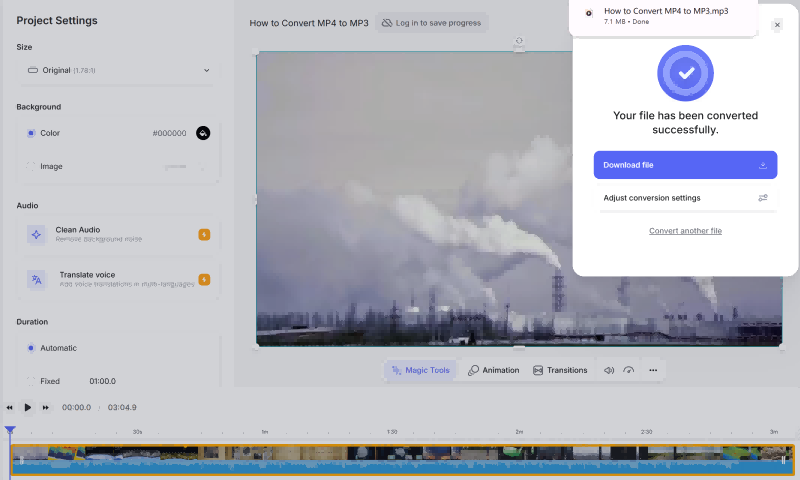Select the Fixed duration radio button
Screen dimensions: 800x480
(31, 381)
